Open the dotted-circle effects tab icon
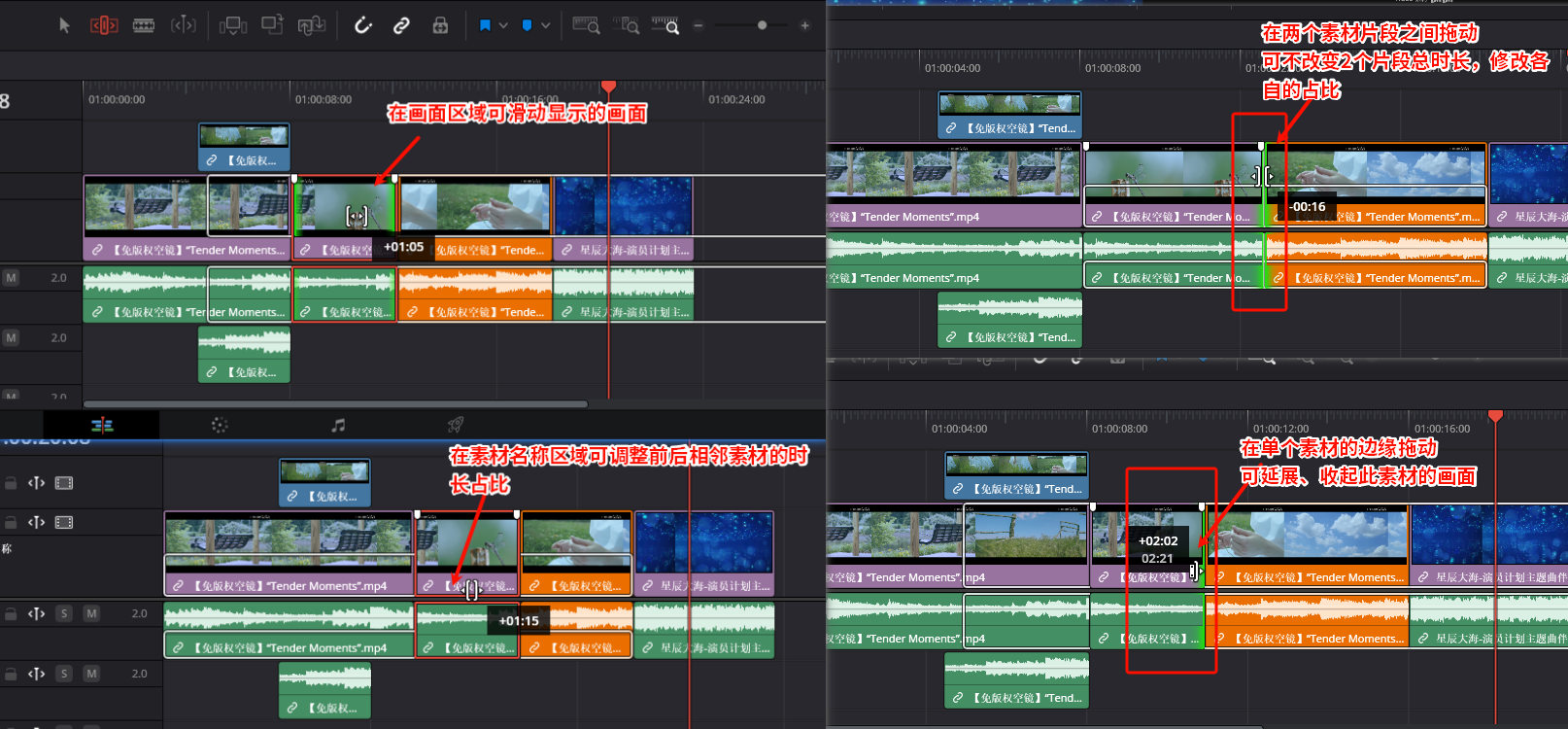 tap(220, 425)
